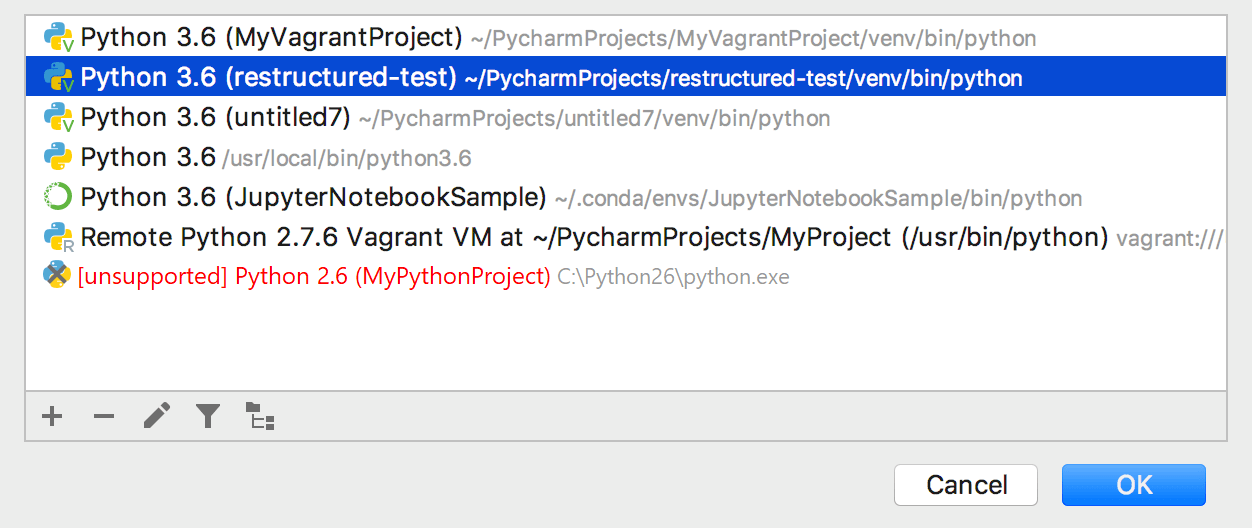
Task: Confirm with the OK button
Action: point(1134,485)
